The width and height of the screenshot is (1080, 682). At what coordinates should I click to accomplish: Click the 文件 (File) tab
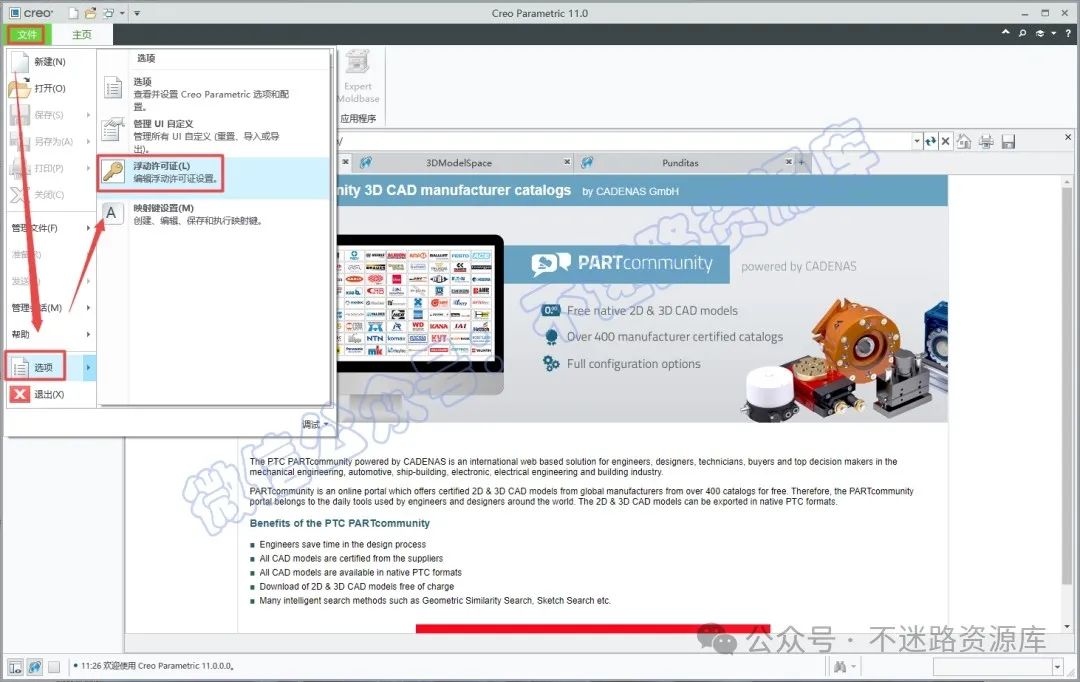click(x=26, y=34)
